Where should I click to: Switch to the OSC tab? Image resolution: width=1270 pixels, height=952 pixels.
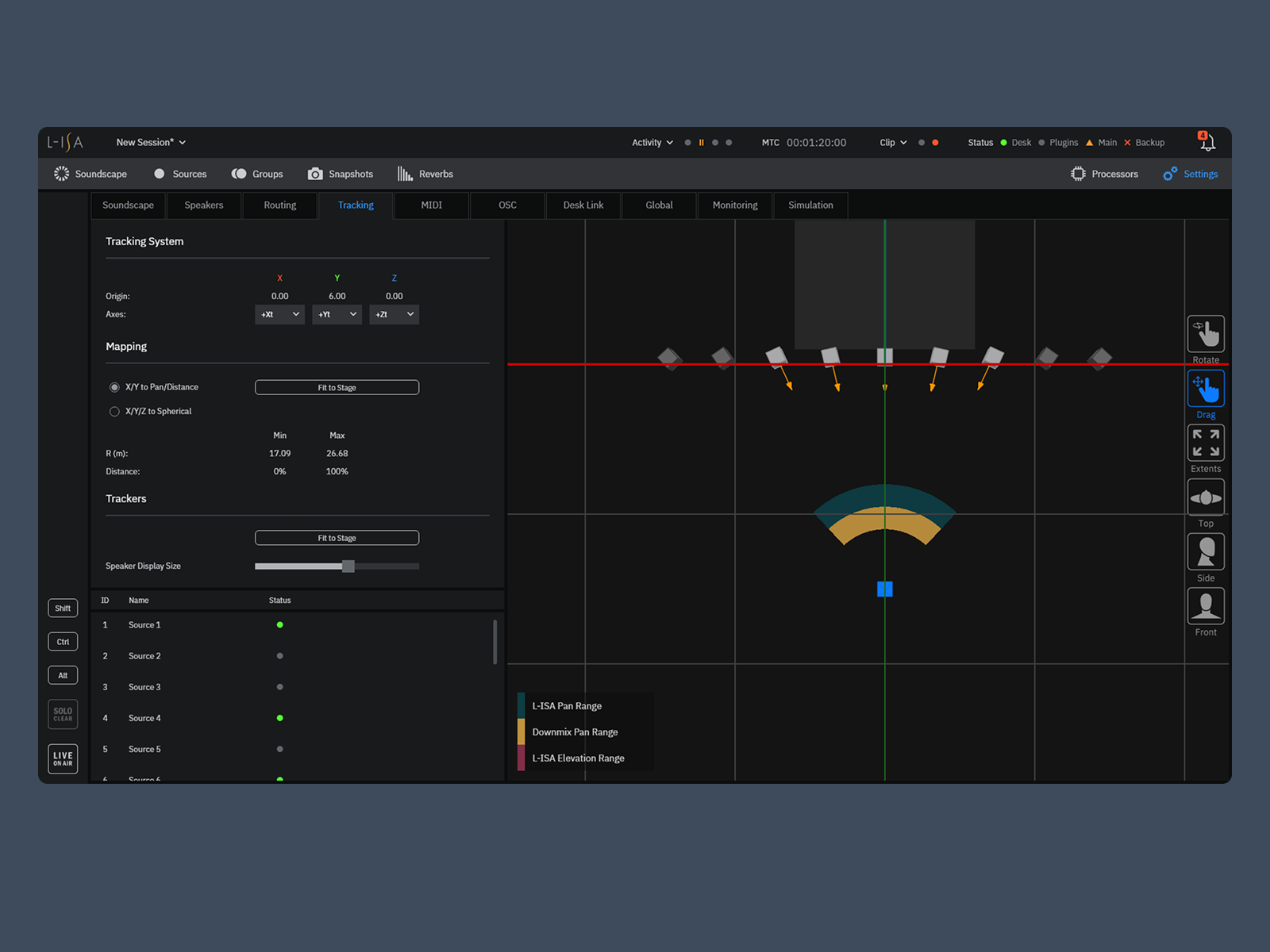pos(508,205)
